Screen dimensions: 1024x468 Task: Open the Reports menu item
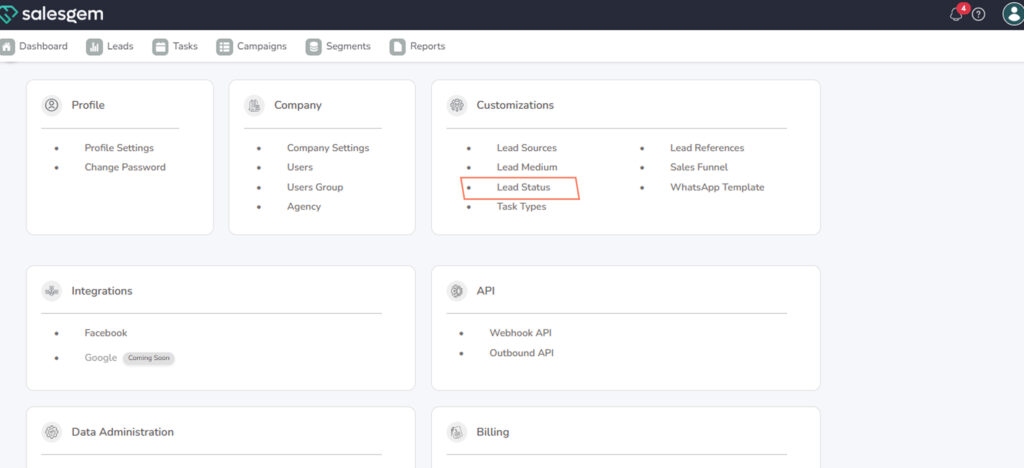click(418, 46)
